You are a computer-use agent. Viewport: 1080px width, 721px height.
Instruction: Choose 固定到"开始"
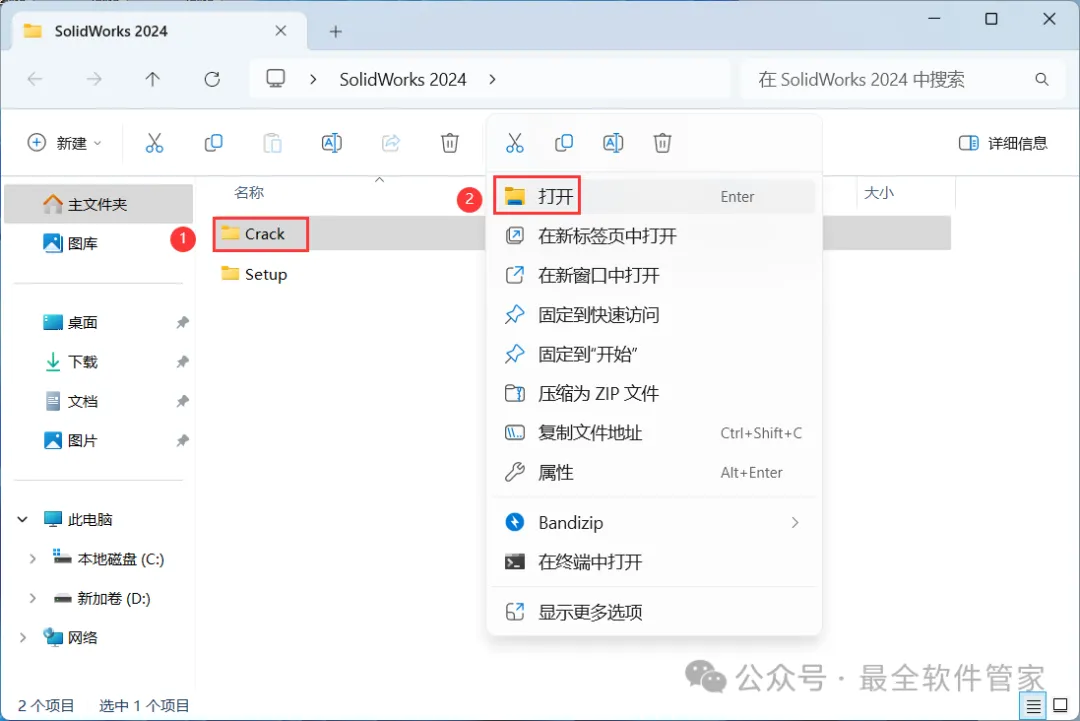pyautogui.click(x=654, y=354)
